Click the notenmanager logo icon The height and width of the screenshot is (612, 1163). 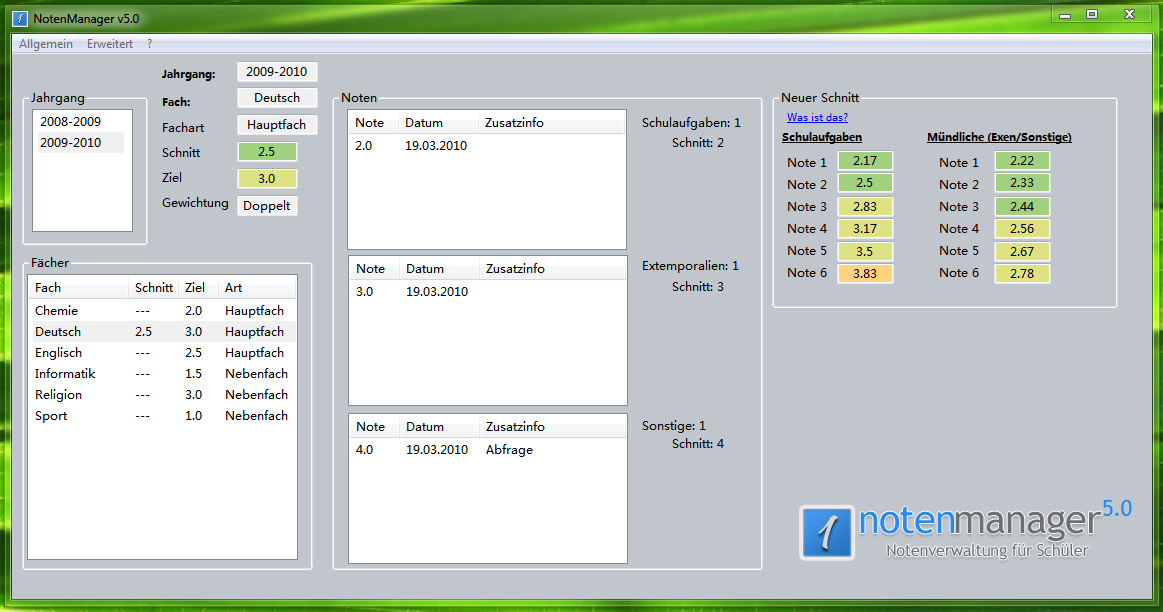tap(827, 532)
